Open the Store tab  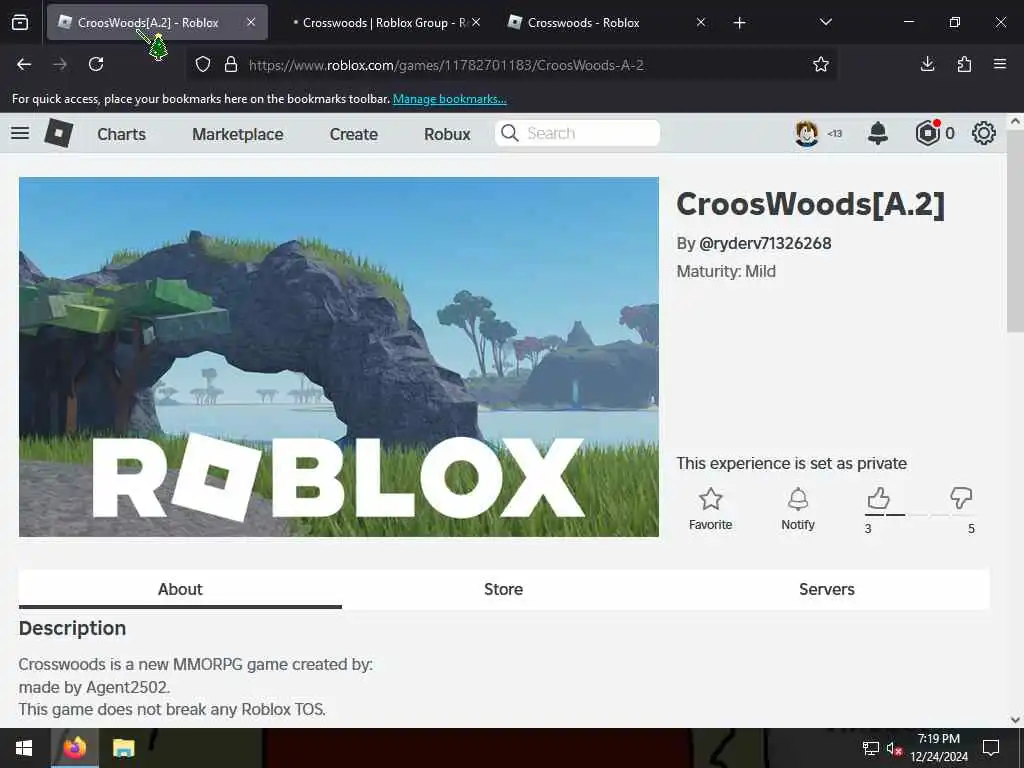504,589
